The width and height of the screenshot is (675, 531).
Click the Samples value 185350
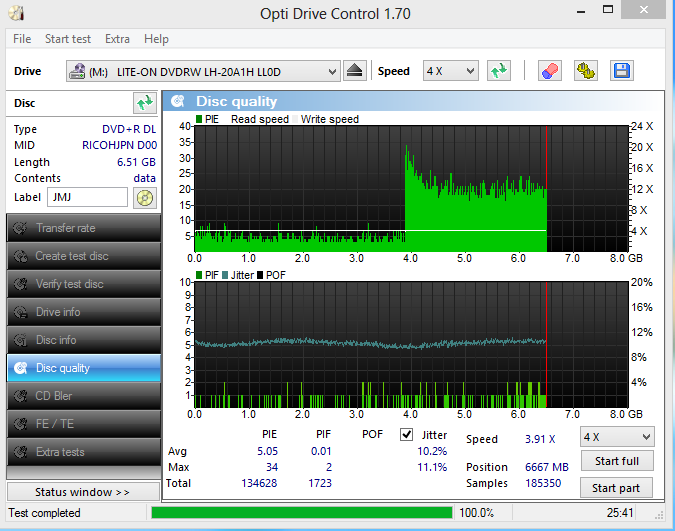pos(543,483)
